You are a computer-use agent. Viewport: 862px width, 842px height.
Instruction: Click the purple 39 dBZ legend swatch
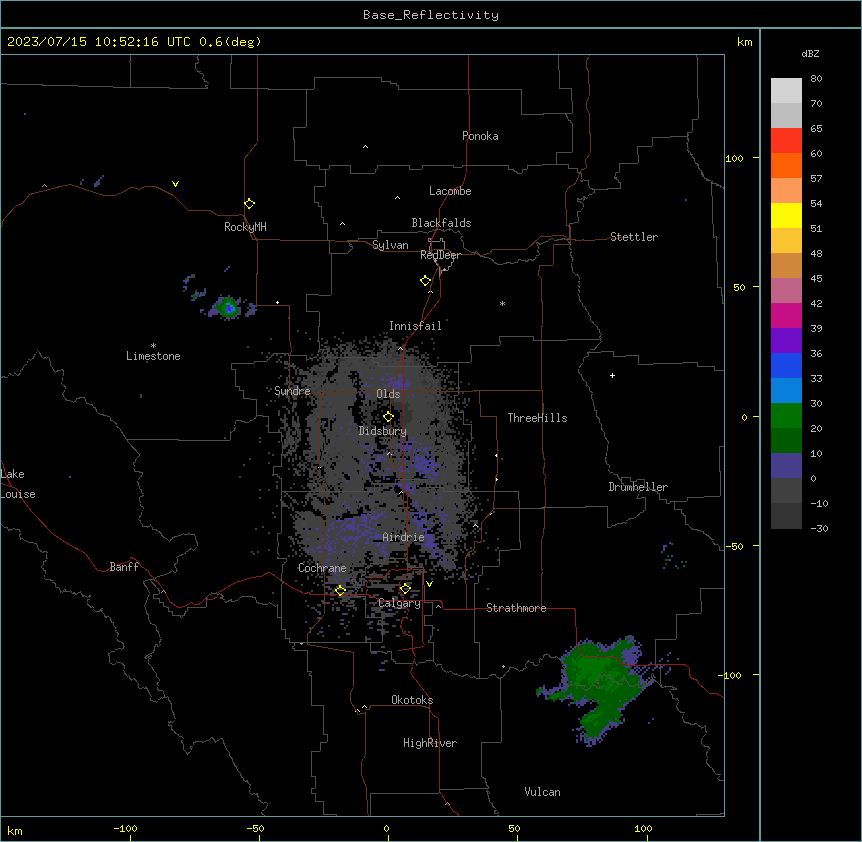(786, 341)
